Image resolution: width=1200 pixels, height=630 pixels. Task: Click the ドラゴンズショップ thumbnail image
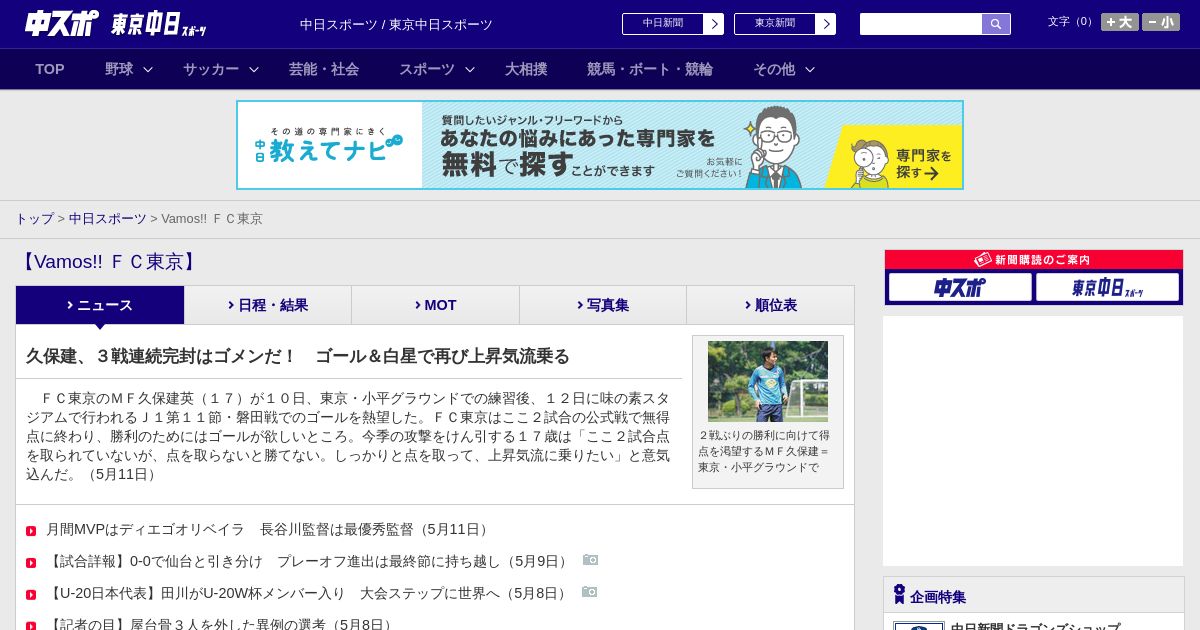tap(919, 626)
